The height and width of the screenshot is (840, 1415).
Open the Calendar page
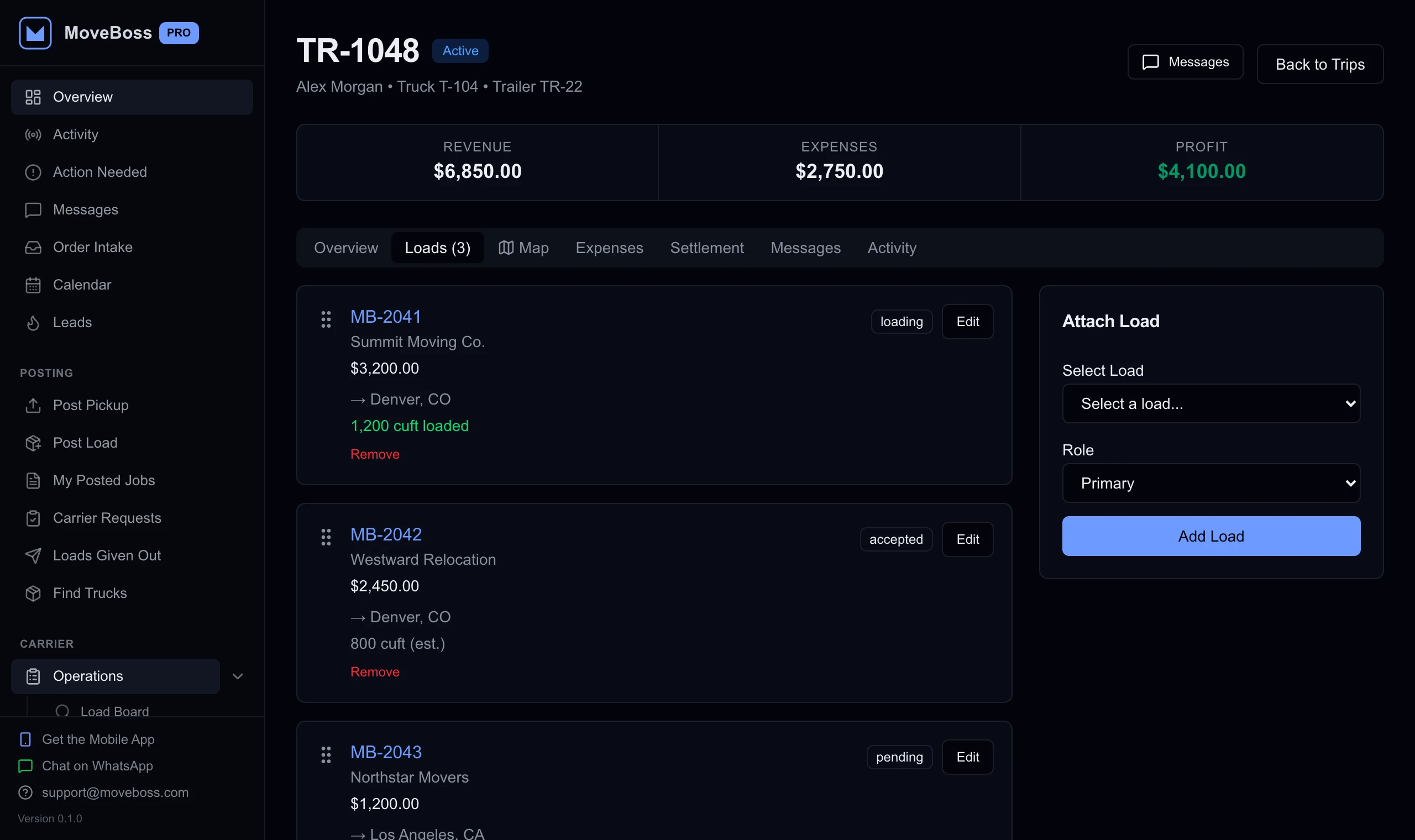click(x=132, y=285)
